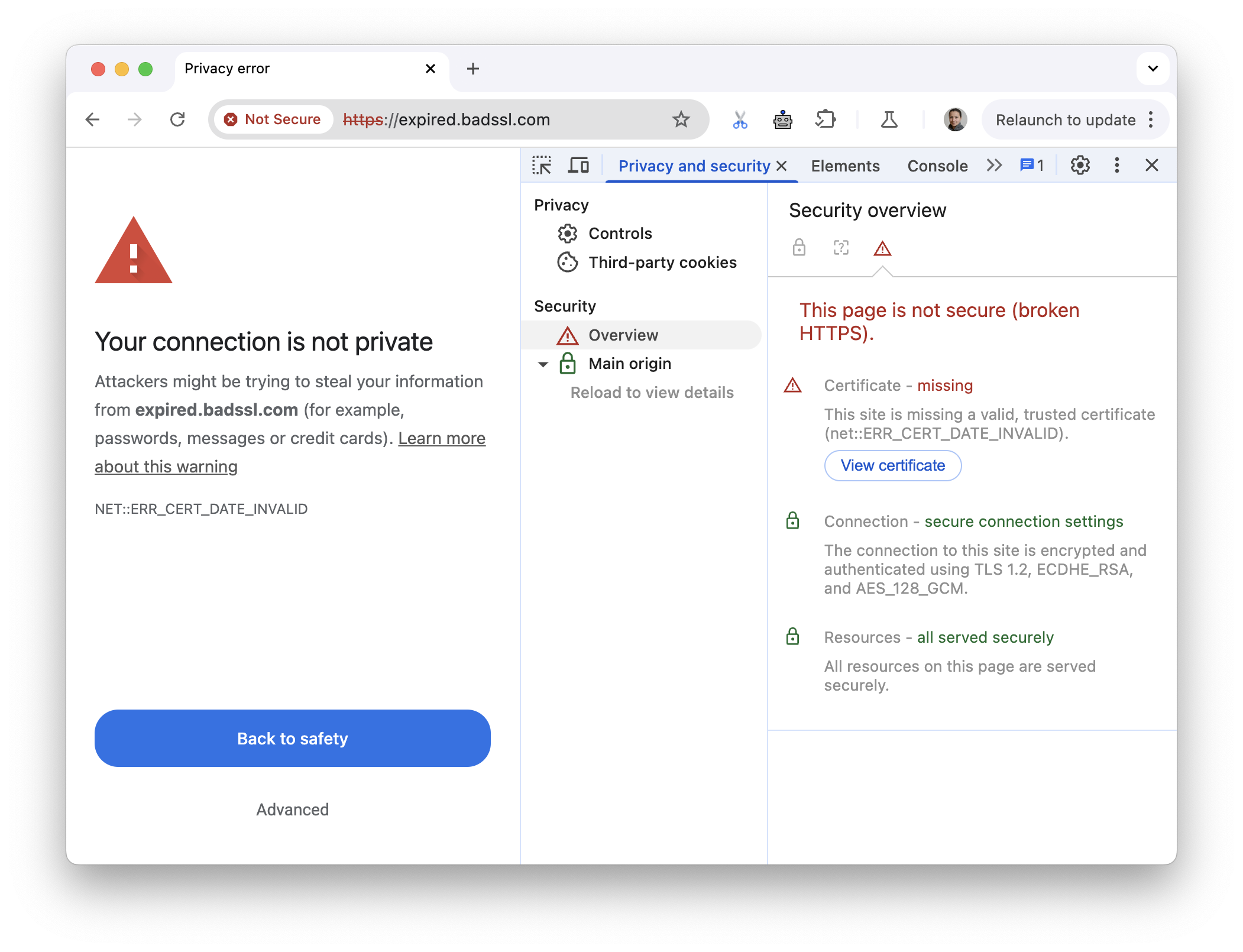Click the Privacy and security tab in DevTools

pyautogui.click(x=694, y=165)
